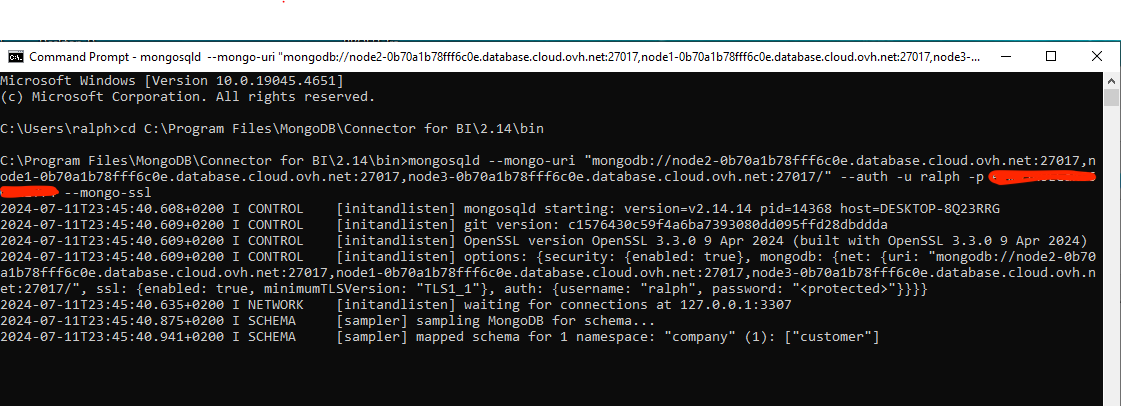1121x406 pixels.
Task: Close the Command Prompt window
Action: point(1094,56)
